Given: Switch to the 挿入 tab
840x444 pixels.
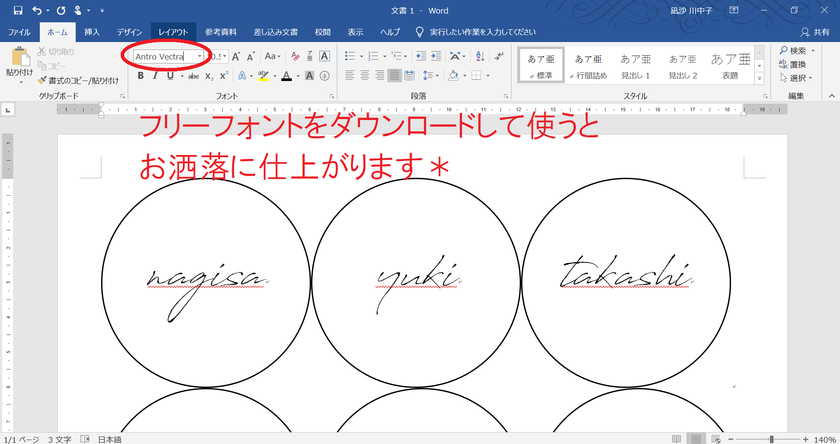Looking at the screenshot, I should point(92,32).
